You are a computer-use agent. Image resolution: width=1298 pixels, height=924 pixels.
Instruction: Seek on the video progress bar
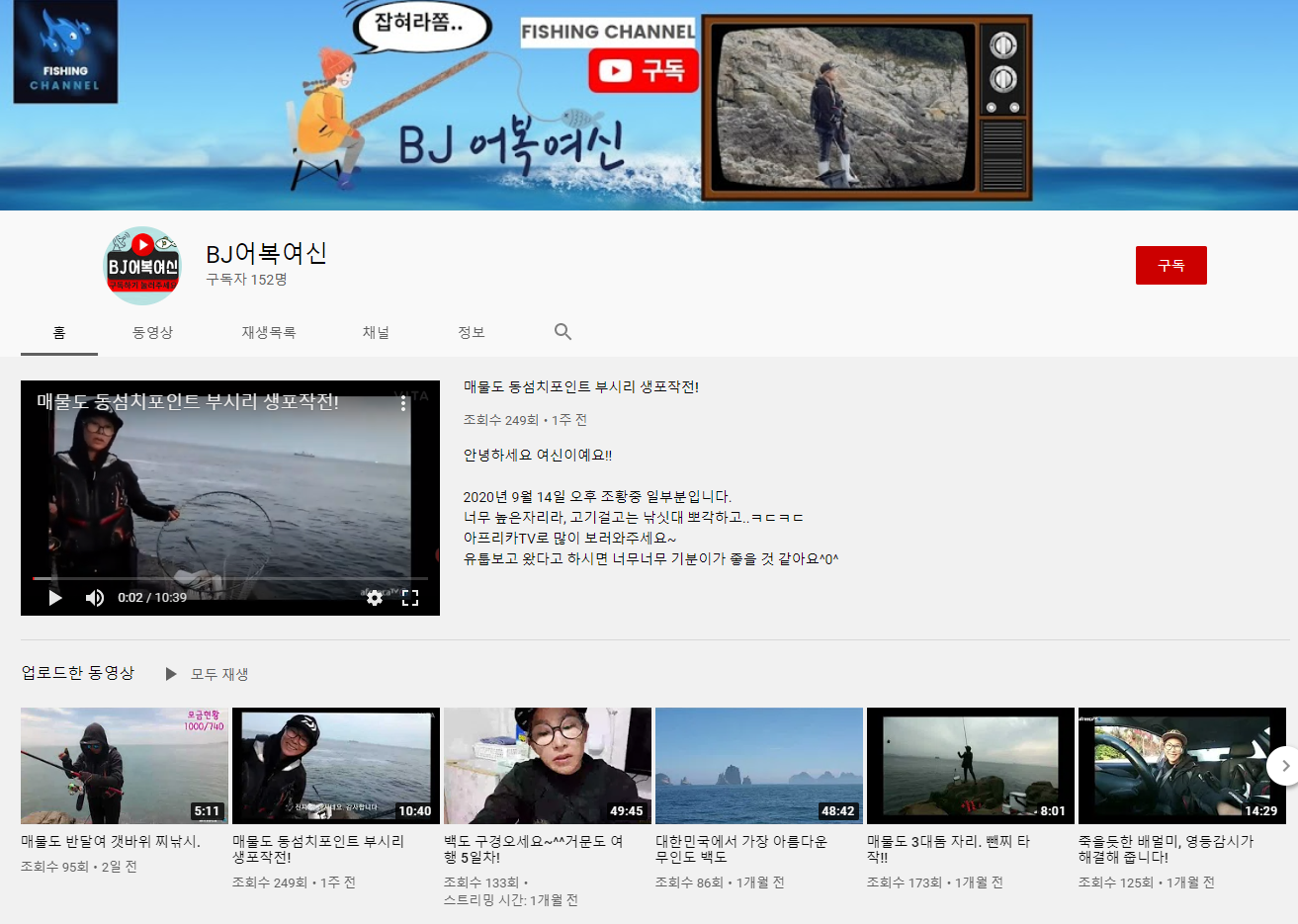click(229, 578)
